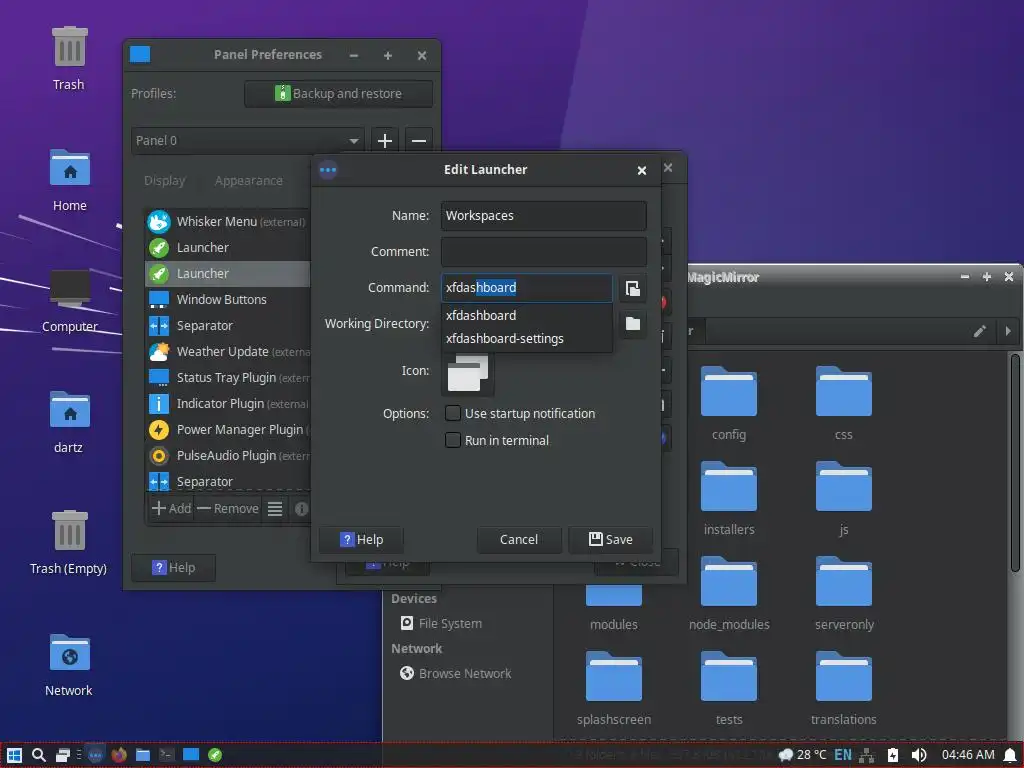1024x768 pixels.
Task: Switch to the Appearance tab
Action: point(249,181)
